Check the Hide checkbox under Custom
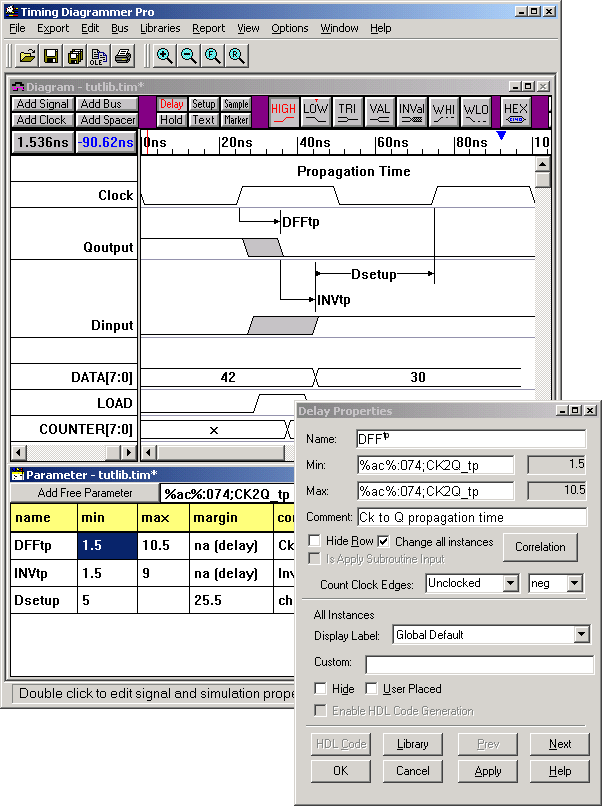The height and width of the screenshot is (806, 602). (x=320, y=688)
